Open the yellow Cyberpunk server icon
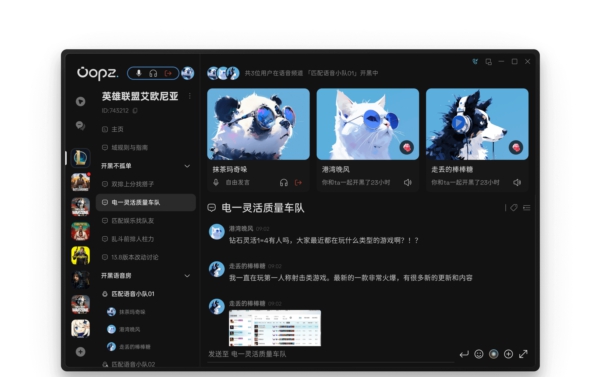Image resolution: width=600 pixels, height=377 pixels. point(80,255)
